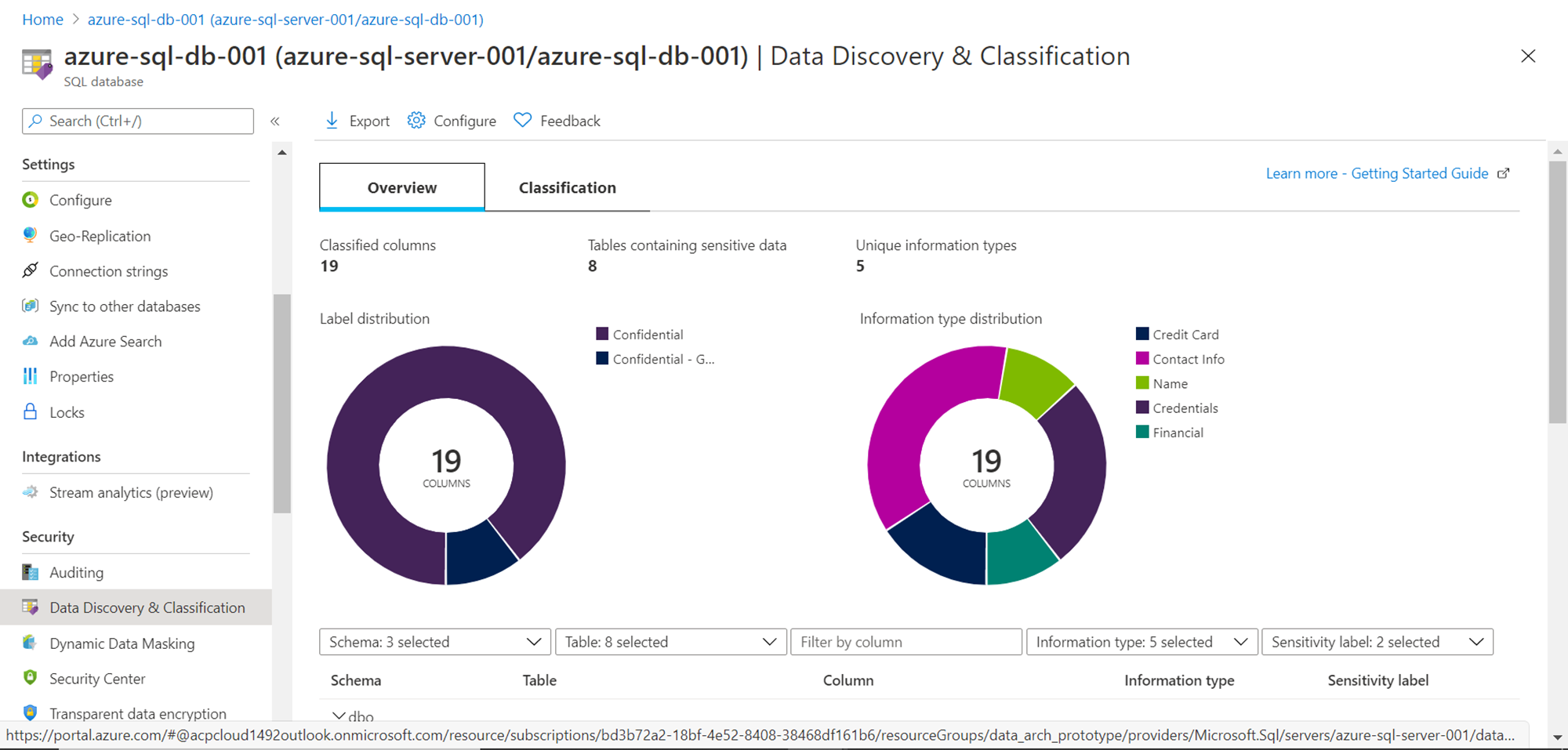Close the Data Discovery blade
This screenshot has width=1568, height=750.
(1528, 56)
